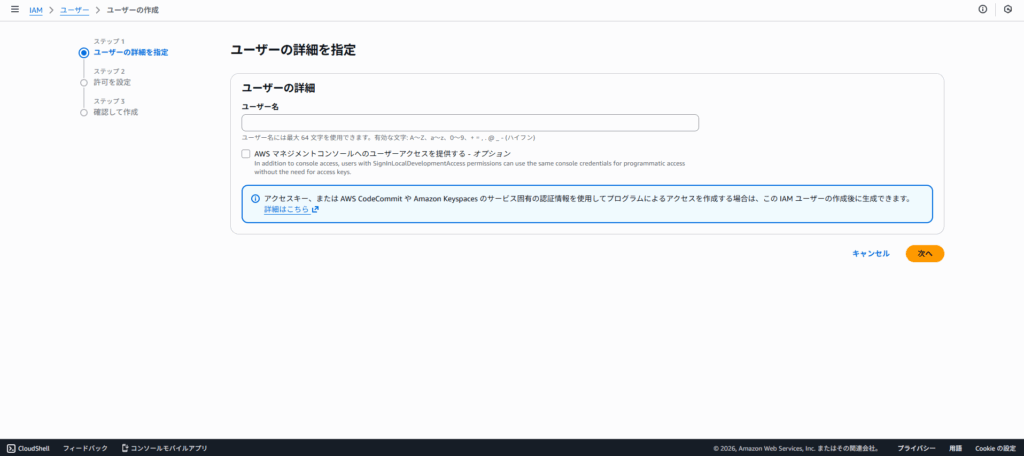
Task: Open フィードバック in the footer
Action: tap(85, 448)
